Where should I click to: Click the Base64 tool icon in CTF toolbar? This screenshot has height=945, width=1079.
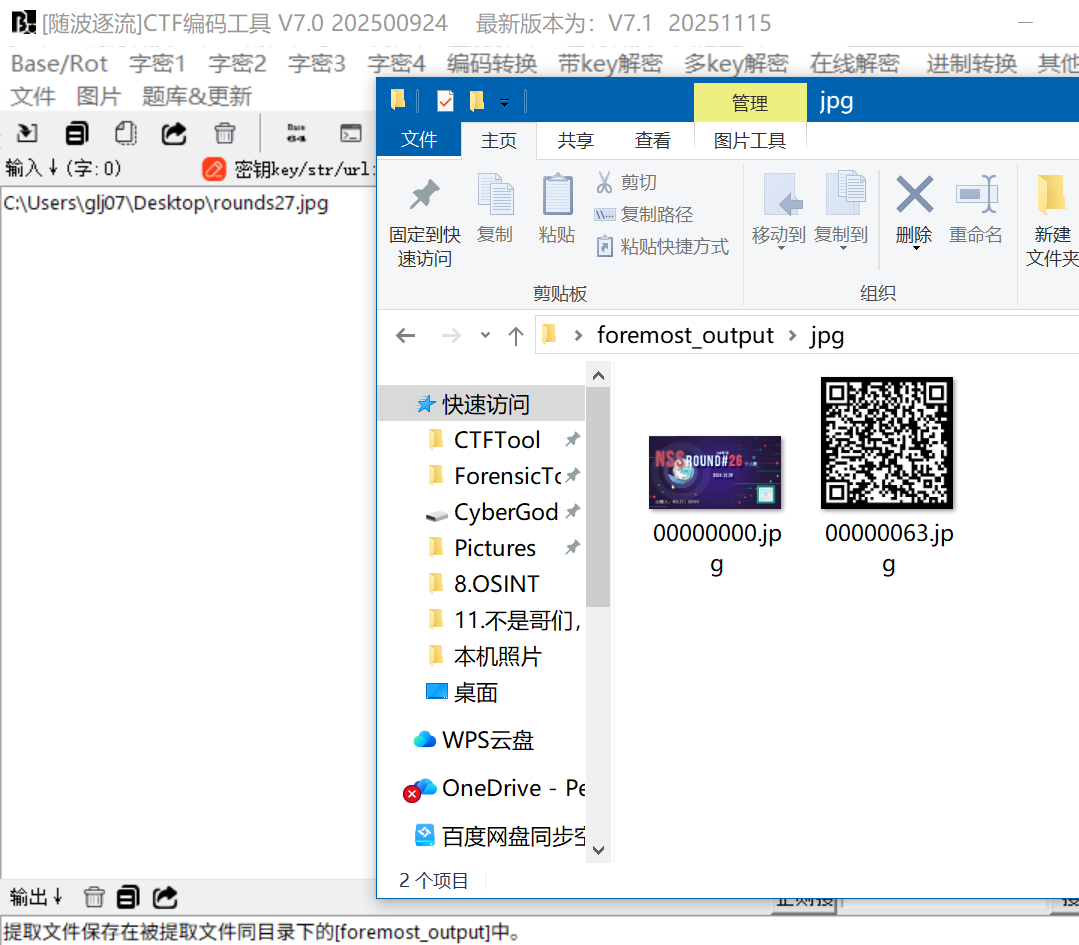[x=296, y=133]
